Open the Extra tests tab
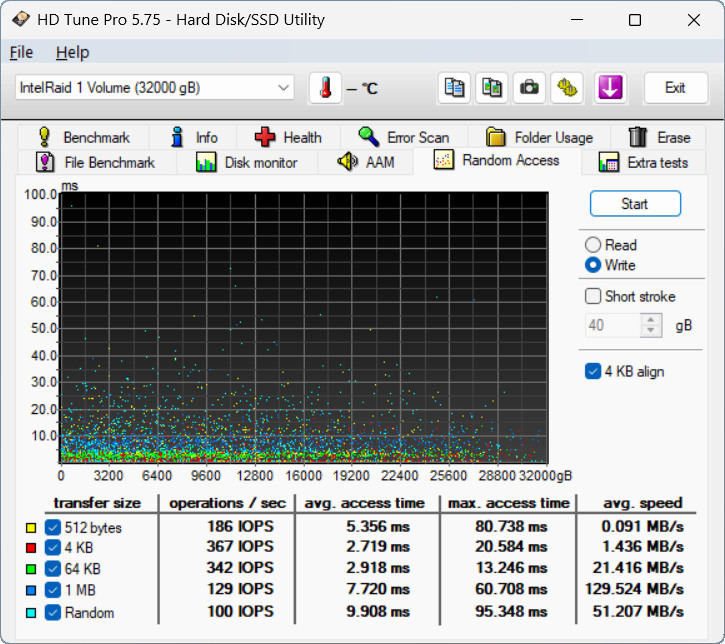Viewport: 725px width, 644px height. (643, 162)
